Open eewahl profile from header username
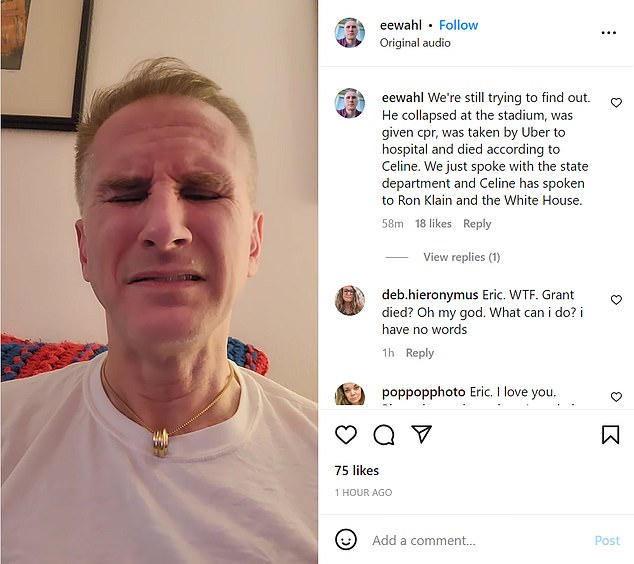This screenshot has height=564, width=634. pyautogui.click(x=401, y=25)
